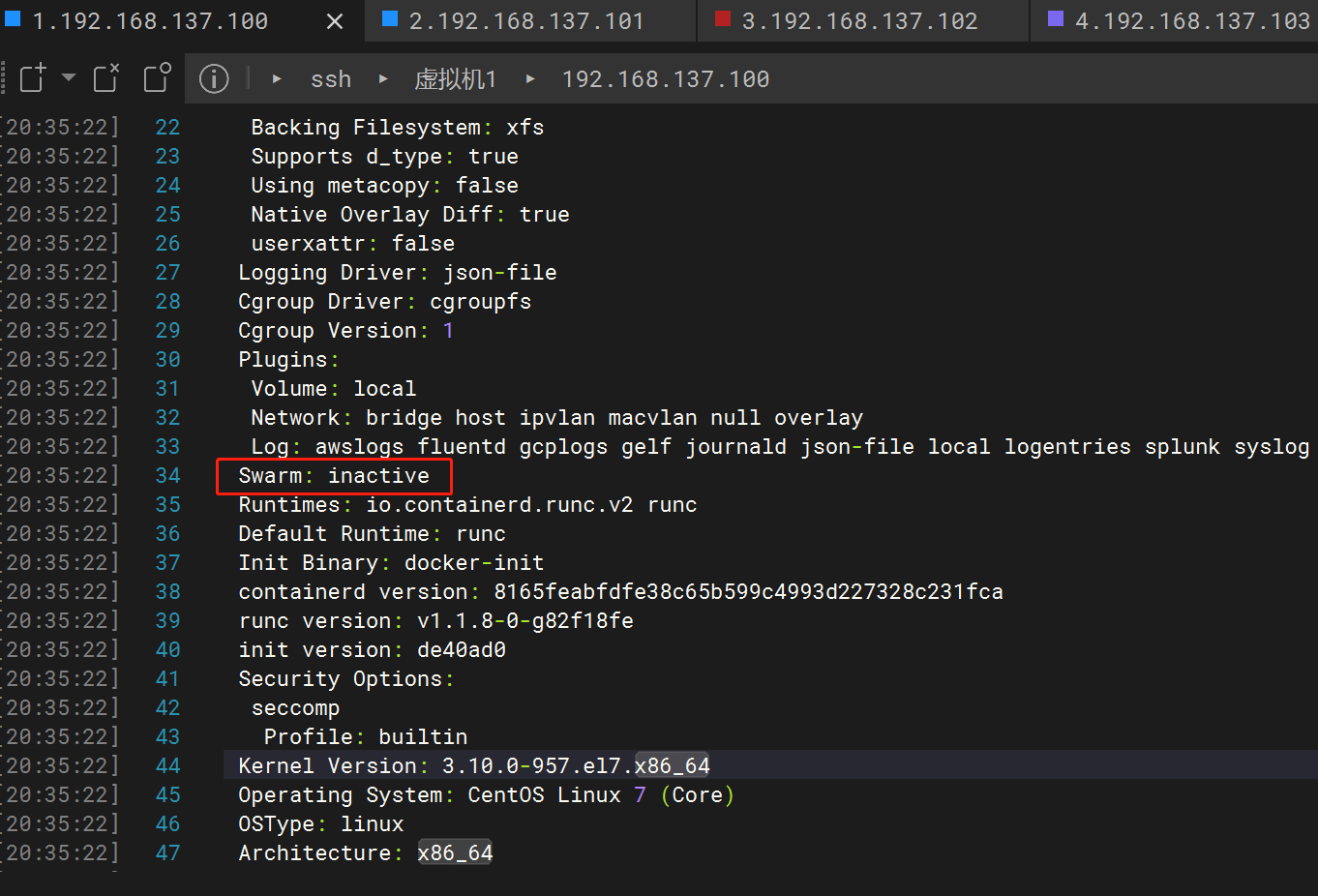Click the text 'Volume: local'
Screen dimensions: 1318x896
[334, 388]
